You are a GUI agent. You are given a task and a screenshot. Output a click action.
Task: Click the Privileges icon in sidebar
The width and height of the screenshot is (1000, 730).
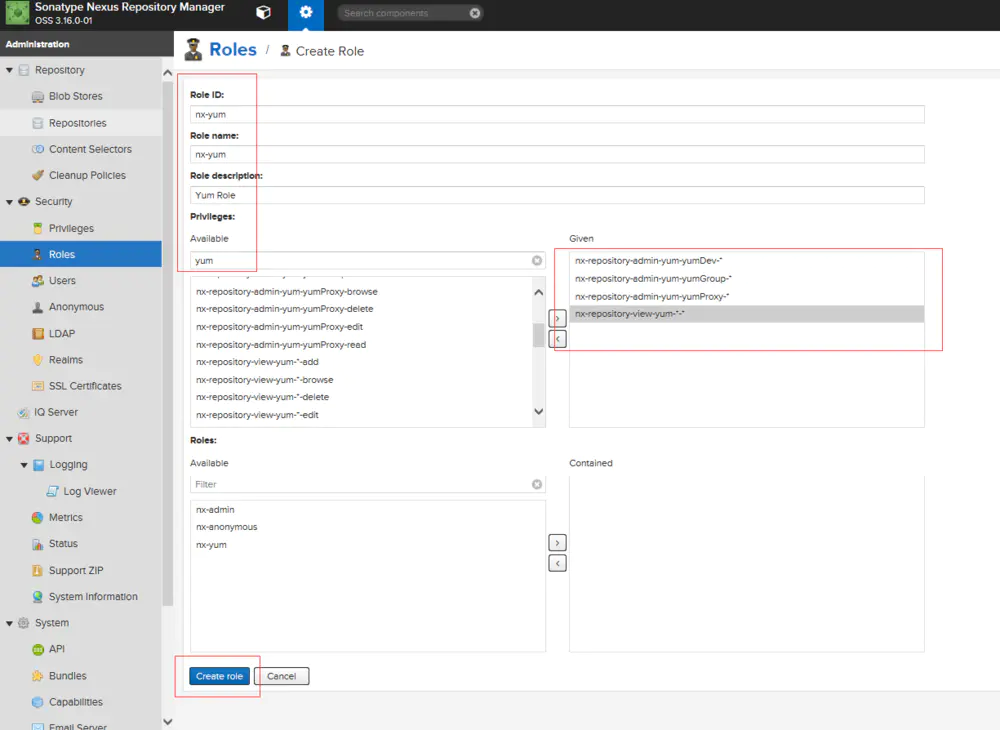click(38, 228)
